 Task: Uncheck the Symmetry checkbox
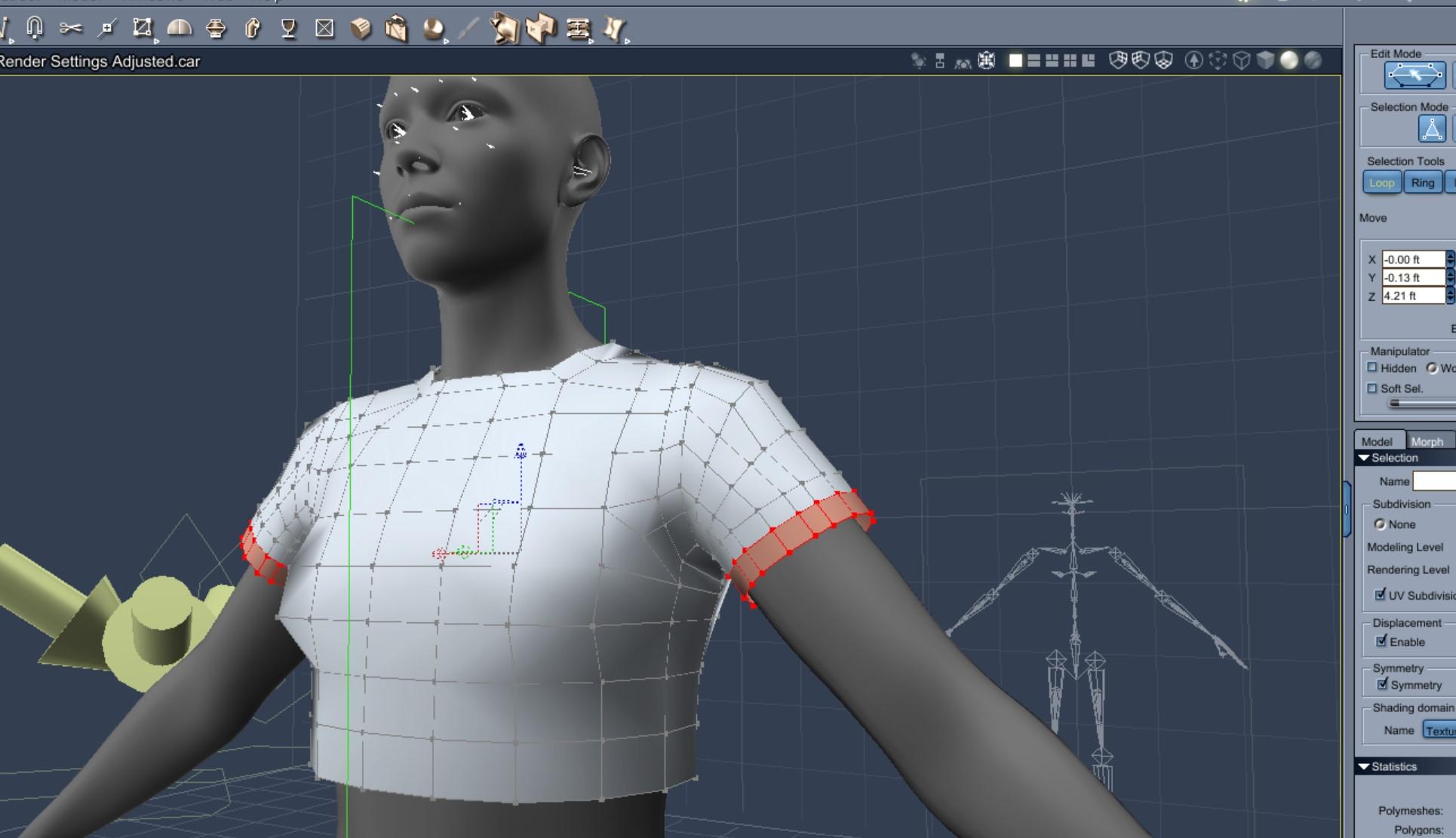pos(1382,684)
